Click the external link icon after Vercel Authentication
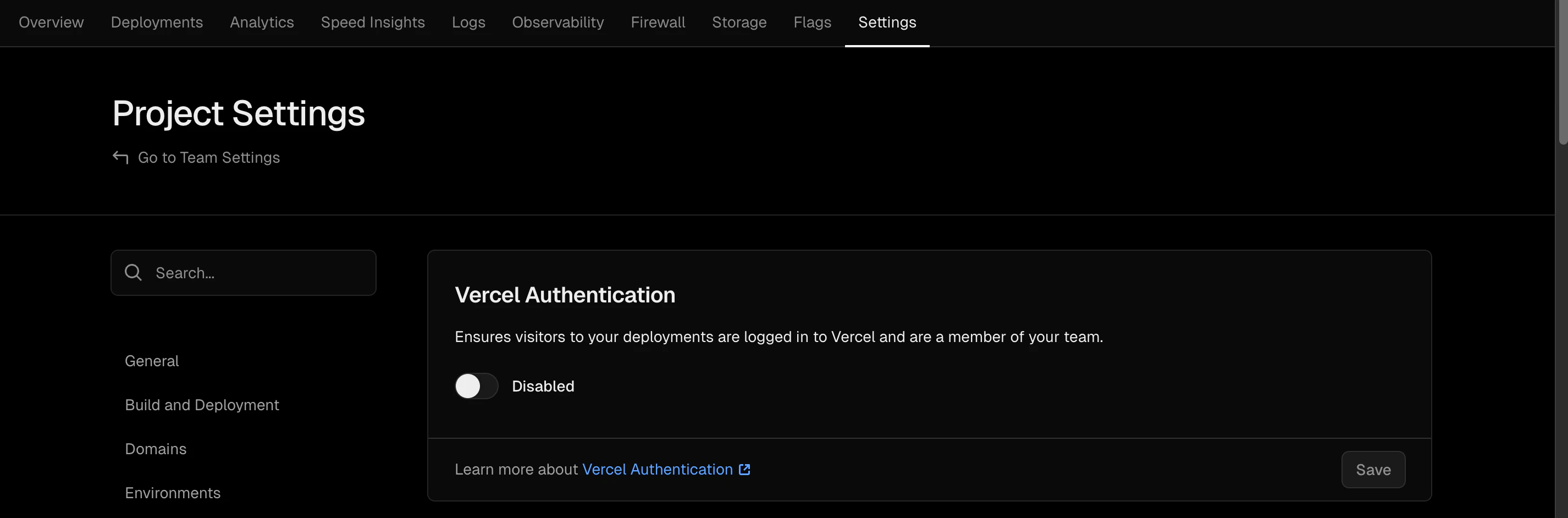This screenshot has width=1568, height=518. pos(744,469)
